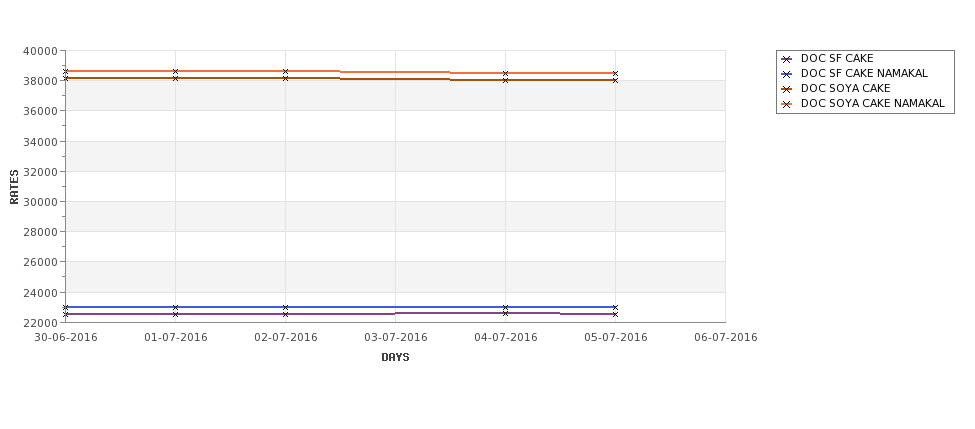Click the DOC SOYA CAKE legend marker
The image size is (975, 429).
click(787, 89)
